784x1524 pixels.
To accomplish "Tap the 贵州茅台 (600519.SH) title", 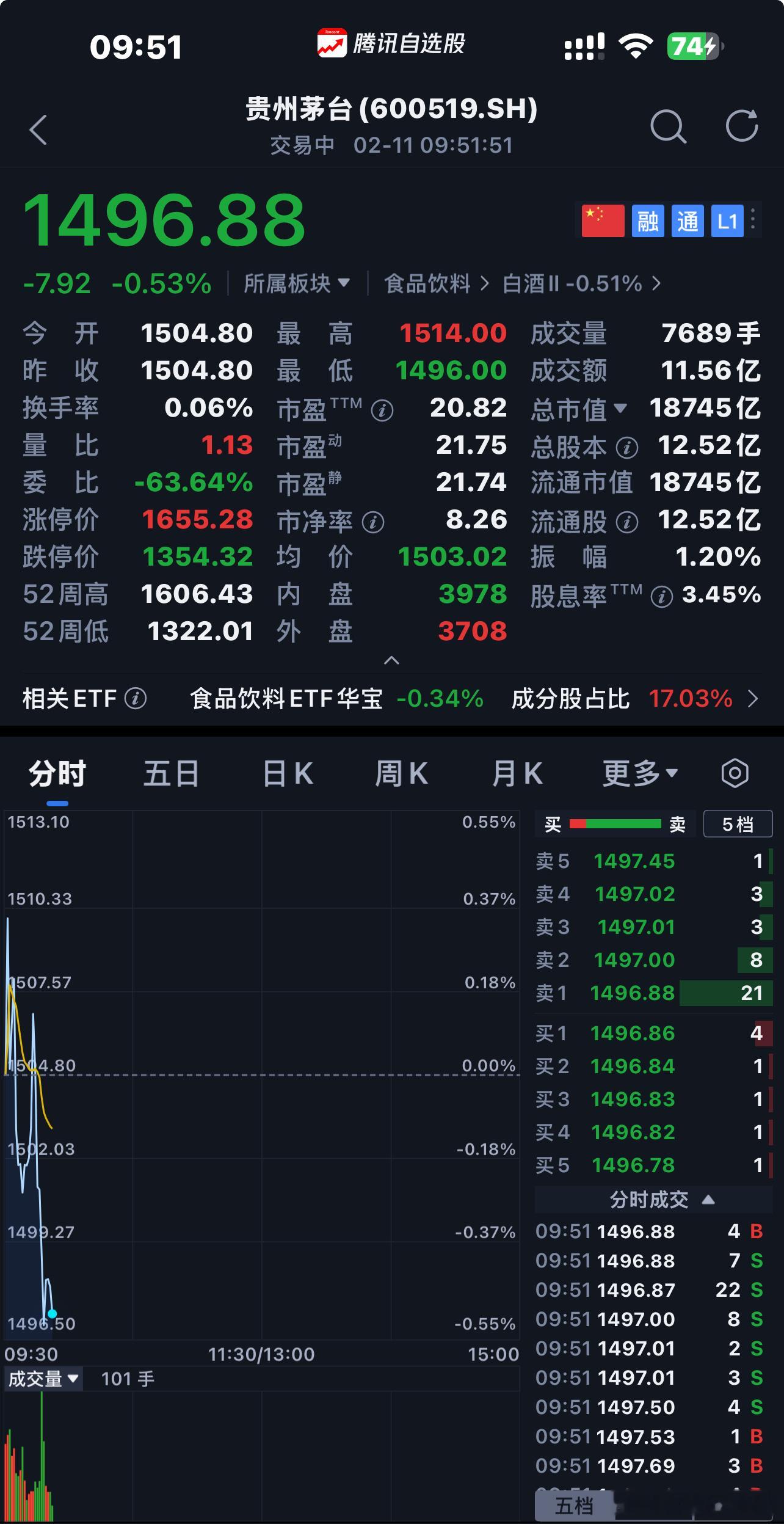I will click(391, 109).
